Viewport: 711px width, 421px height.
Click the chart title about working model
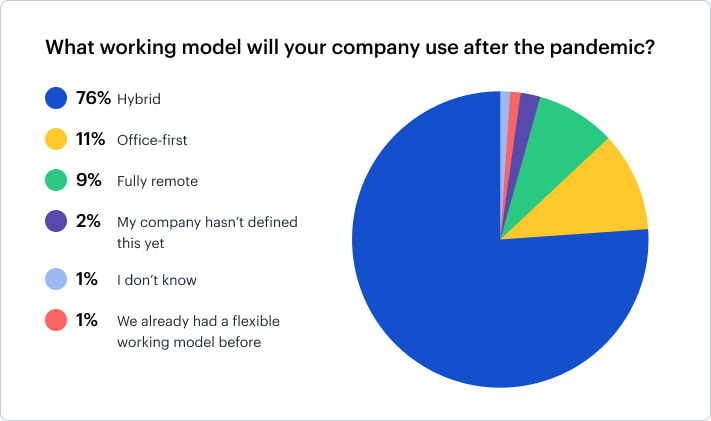(x=350, y=47)
